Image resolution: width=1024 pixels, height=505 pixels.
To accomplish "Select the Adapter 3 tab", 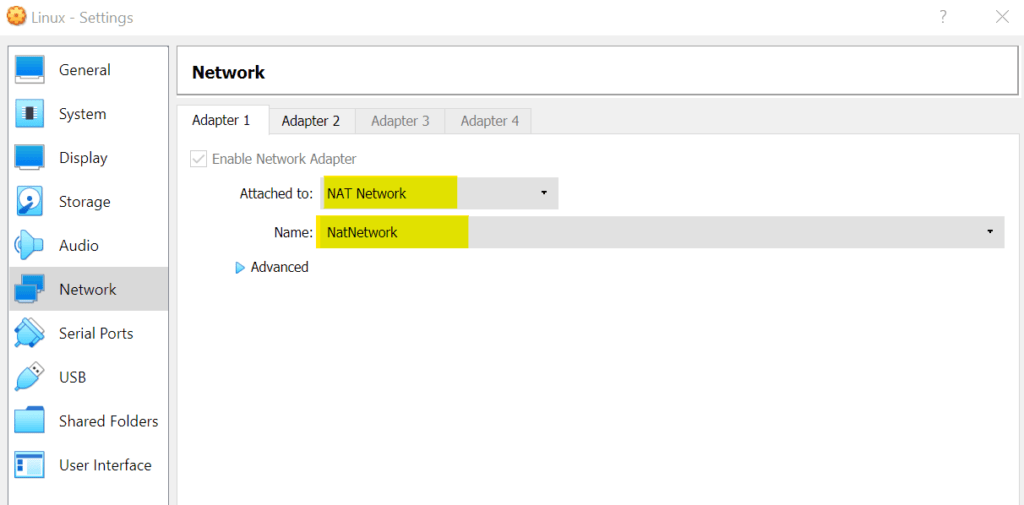I will 400,121.
